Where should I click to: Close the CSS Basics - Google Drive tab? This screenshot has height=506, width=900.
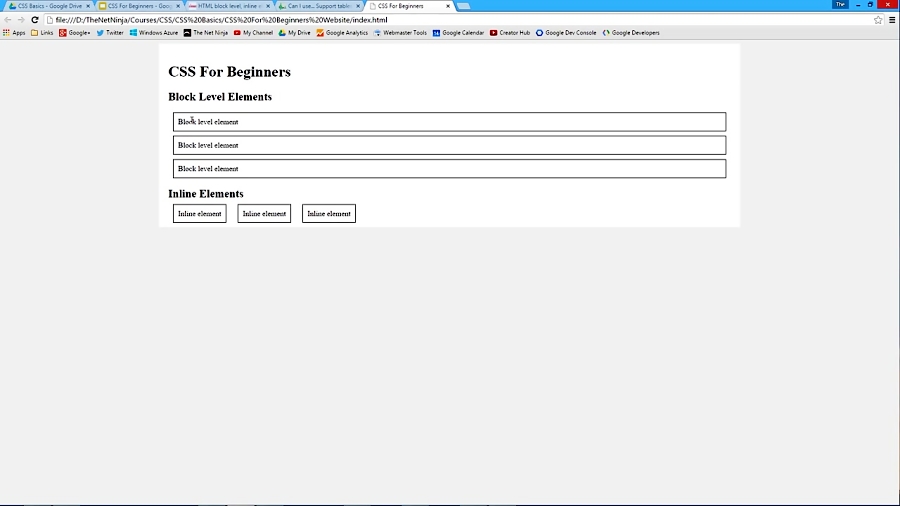coord(88,6)
